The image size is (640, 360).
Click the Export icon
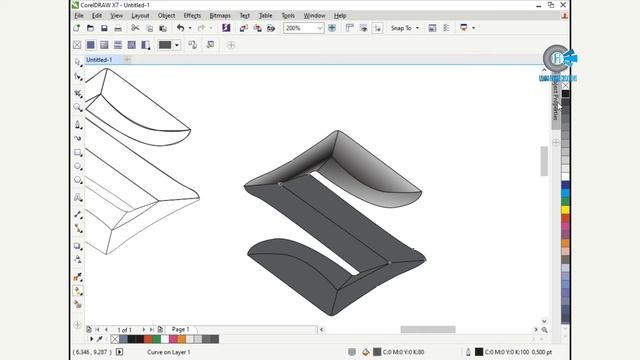pyautogui.click(x=258, y=28)
